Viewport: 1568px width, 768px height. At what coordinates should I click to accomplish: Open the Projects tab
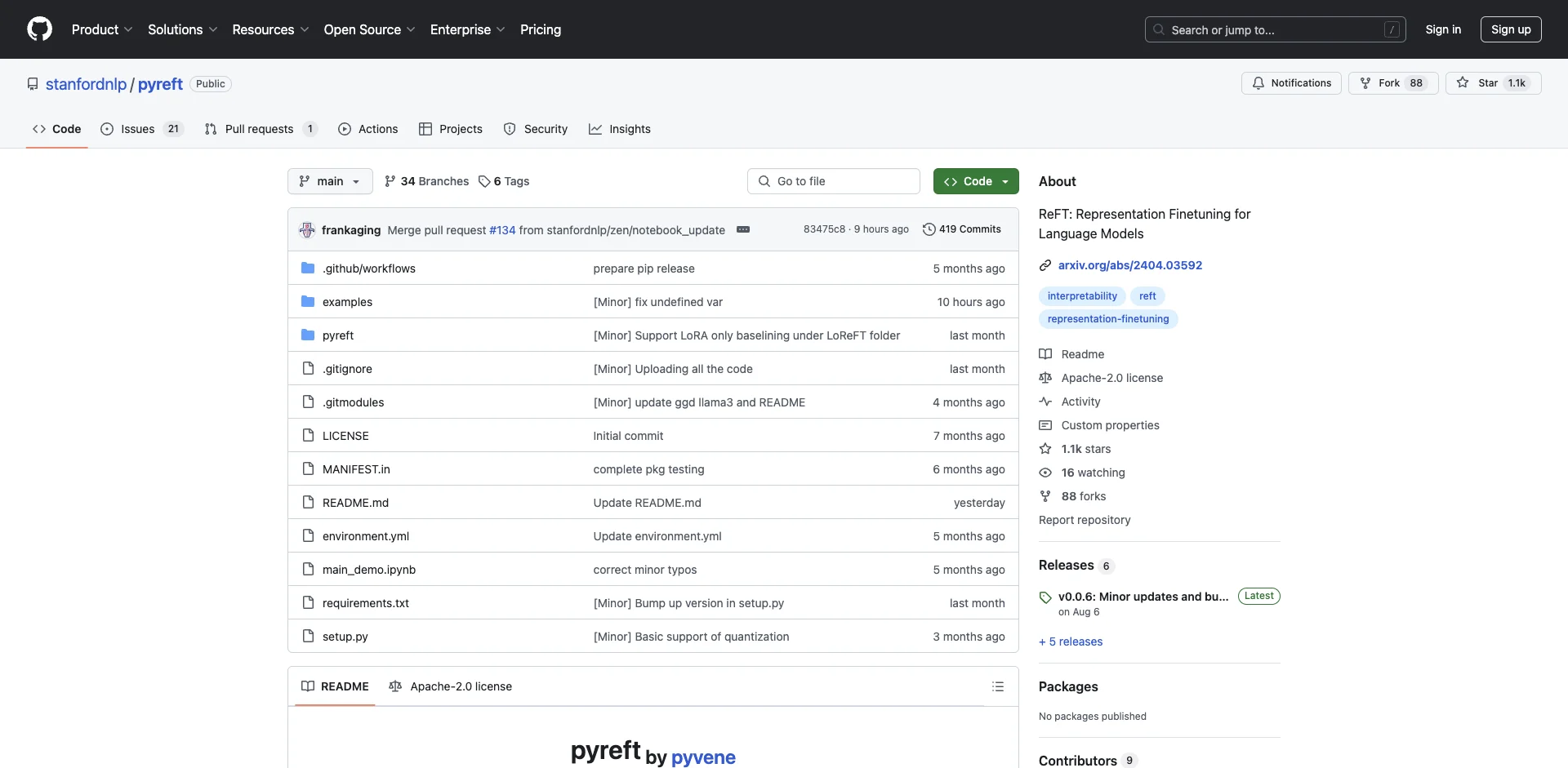(451, 129)
